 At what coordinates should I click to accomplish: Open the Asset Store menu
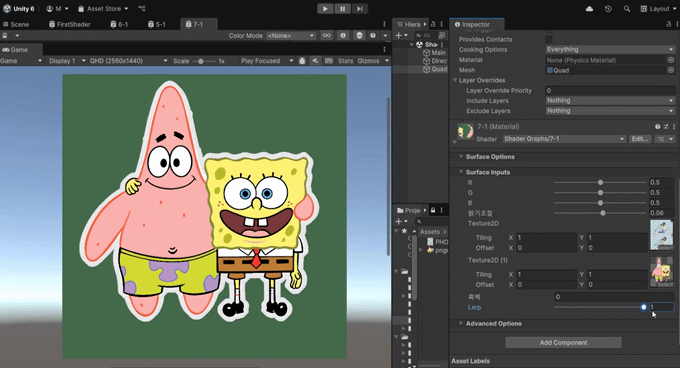(x=103, y=9)
